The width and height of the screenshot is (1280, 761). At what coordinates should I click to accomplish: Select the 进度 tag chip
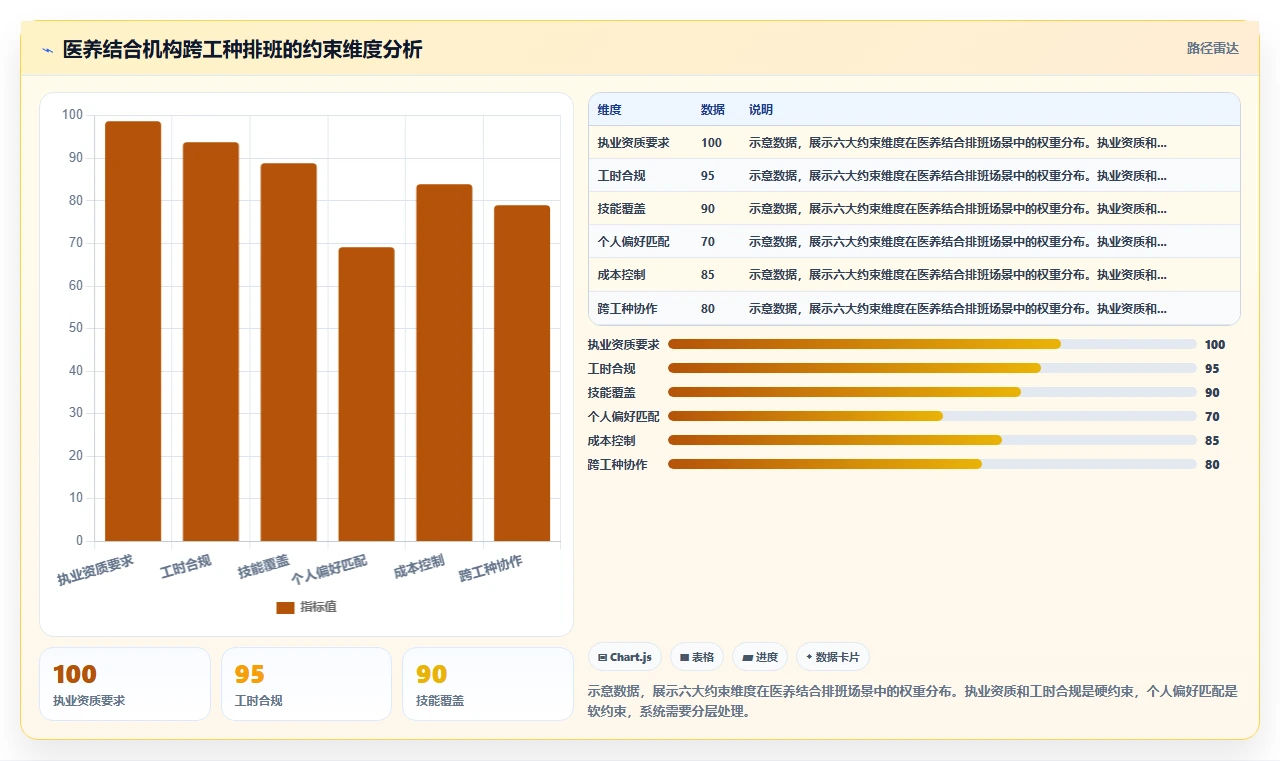[x=759, y=657]
